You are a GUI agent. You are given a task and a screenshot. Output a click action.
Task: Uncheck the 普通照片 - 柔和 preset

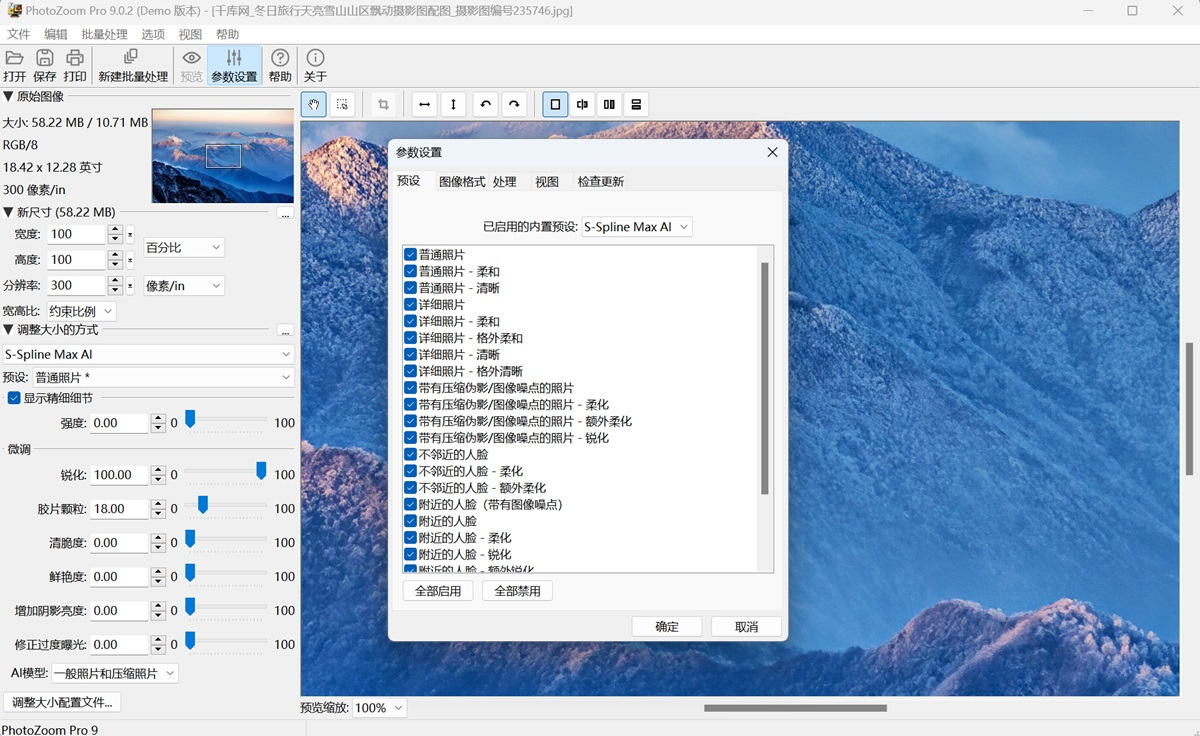pyautogui.click(x=411, y=272)
